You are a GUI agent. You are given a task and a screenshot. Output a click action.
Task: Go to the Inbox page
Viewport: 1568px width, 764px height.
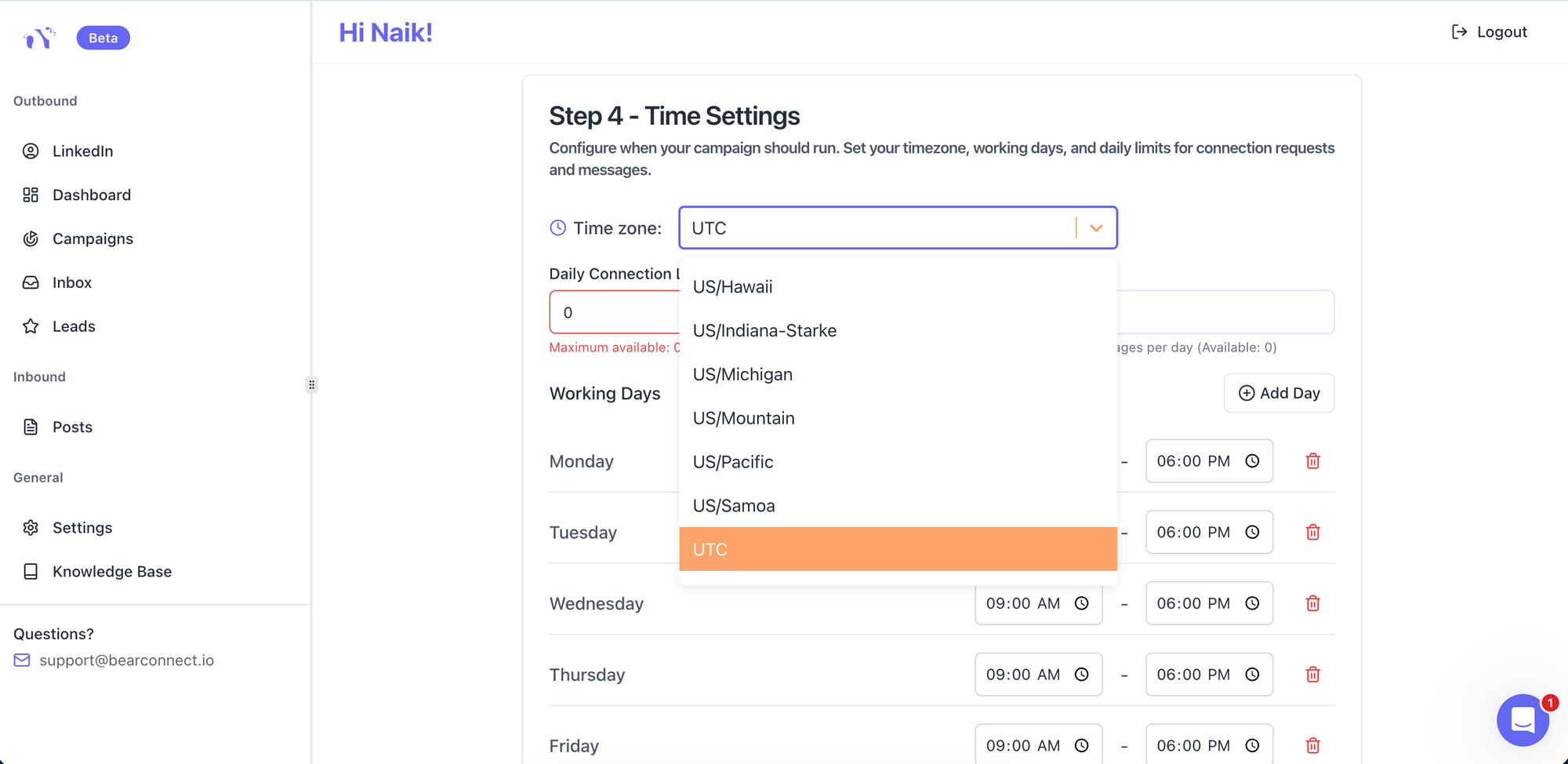tap(72, 282)
